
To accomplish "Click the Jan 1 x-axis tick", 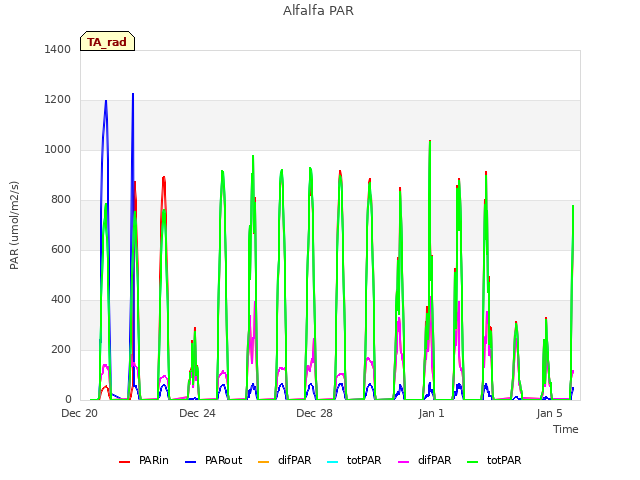I will point(431,413).
